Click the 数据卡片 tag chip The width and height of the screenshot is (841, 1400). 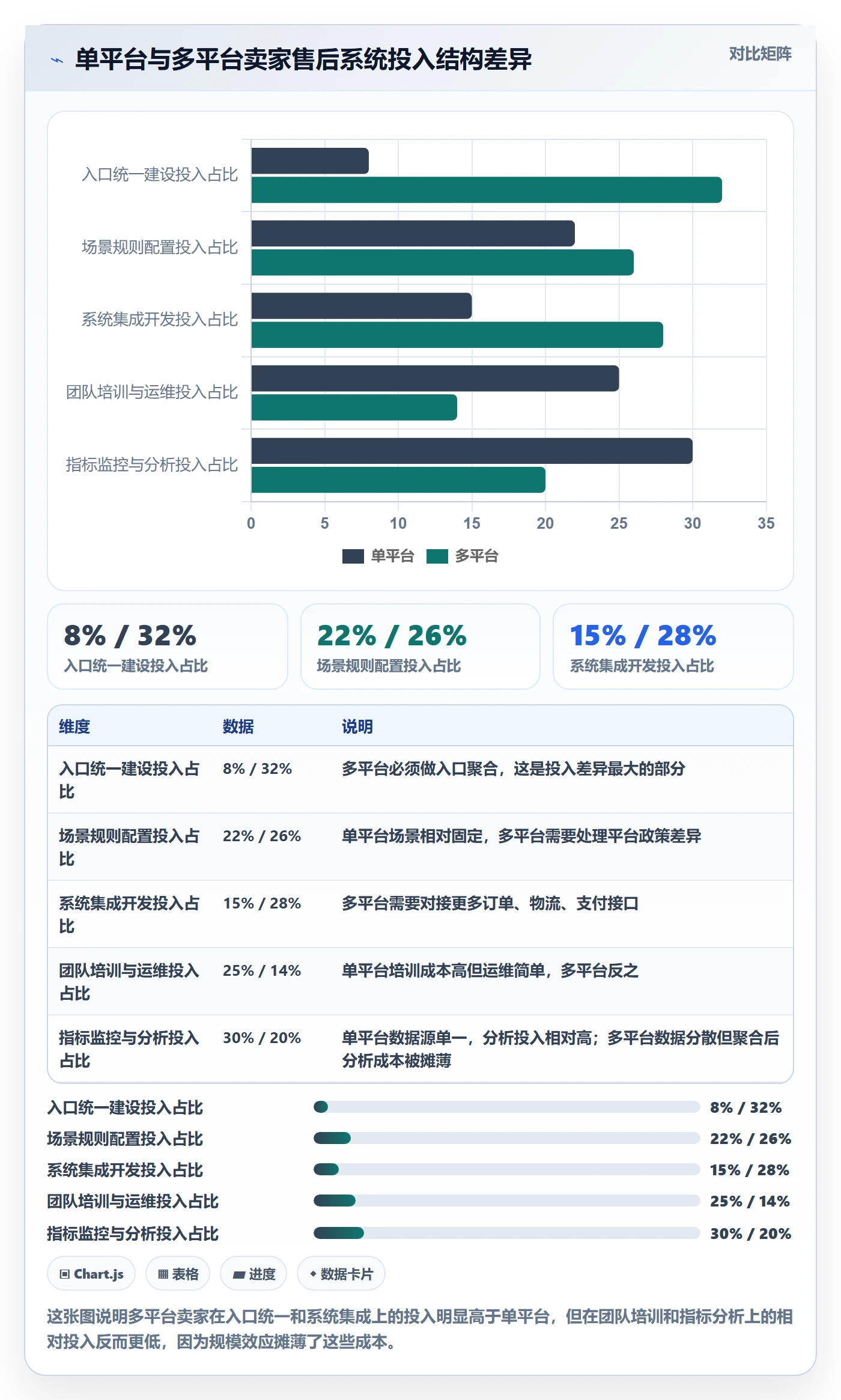coord(341,1273)
